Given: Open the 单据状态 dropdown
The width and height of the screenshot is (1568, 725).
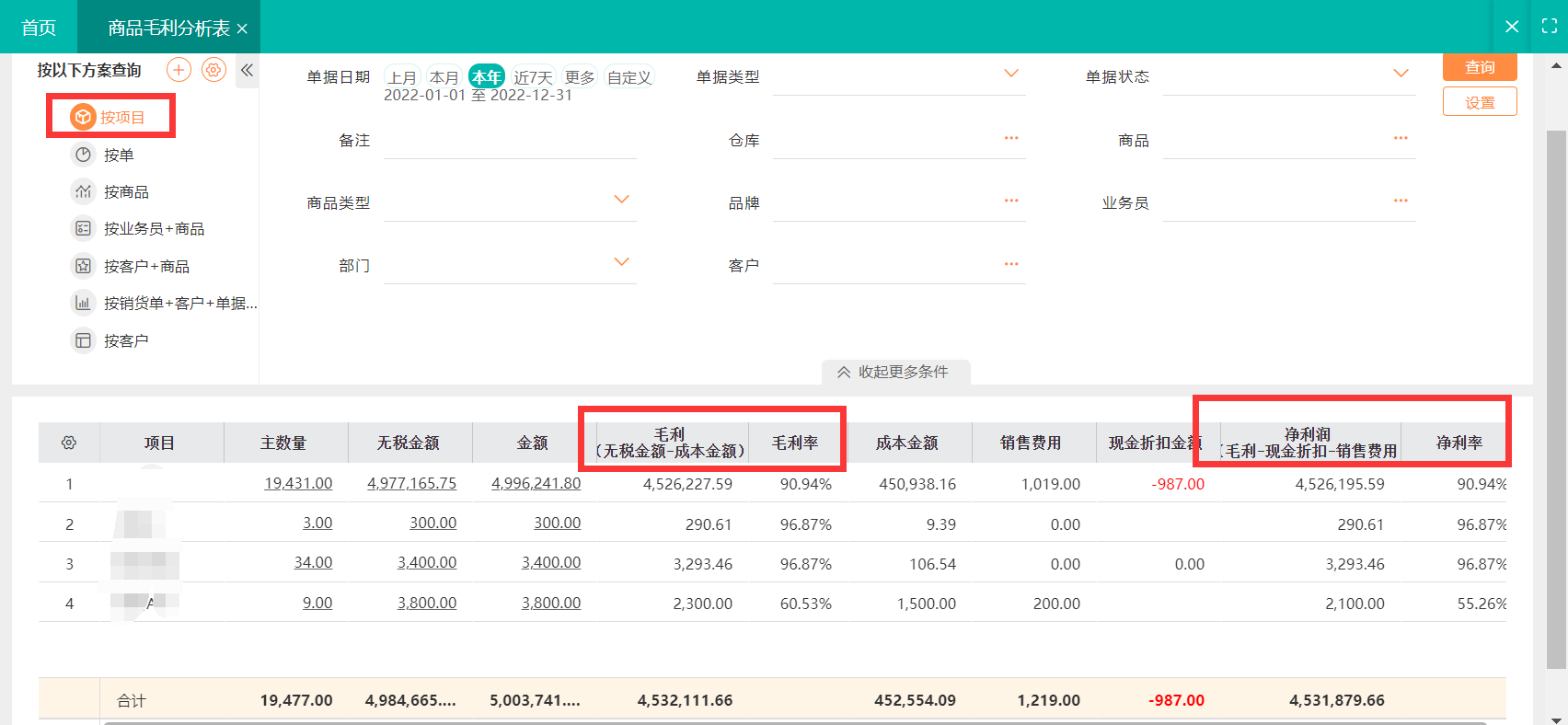Looking at the screenshot, I should [1401, 74].
